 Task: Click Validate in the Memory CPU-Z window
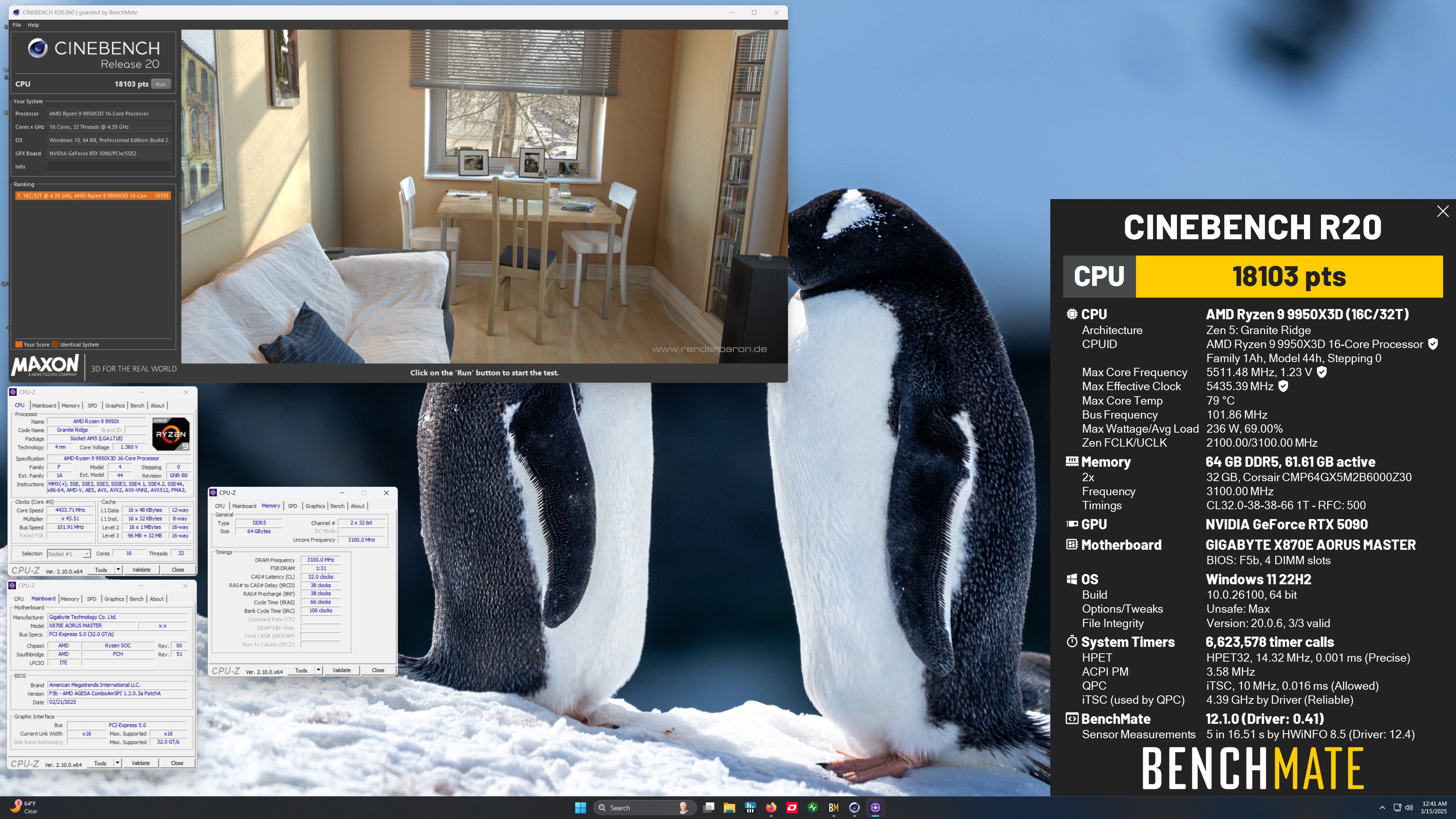[x=341, y=670]
